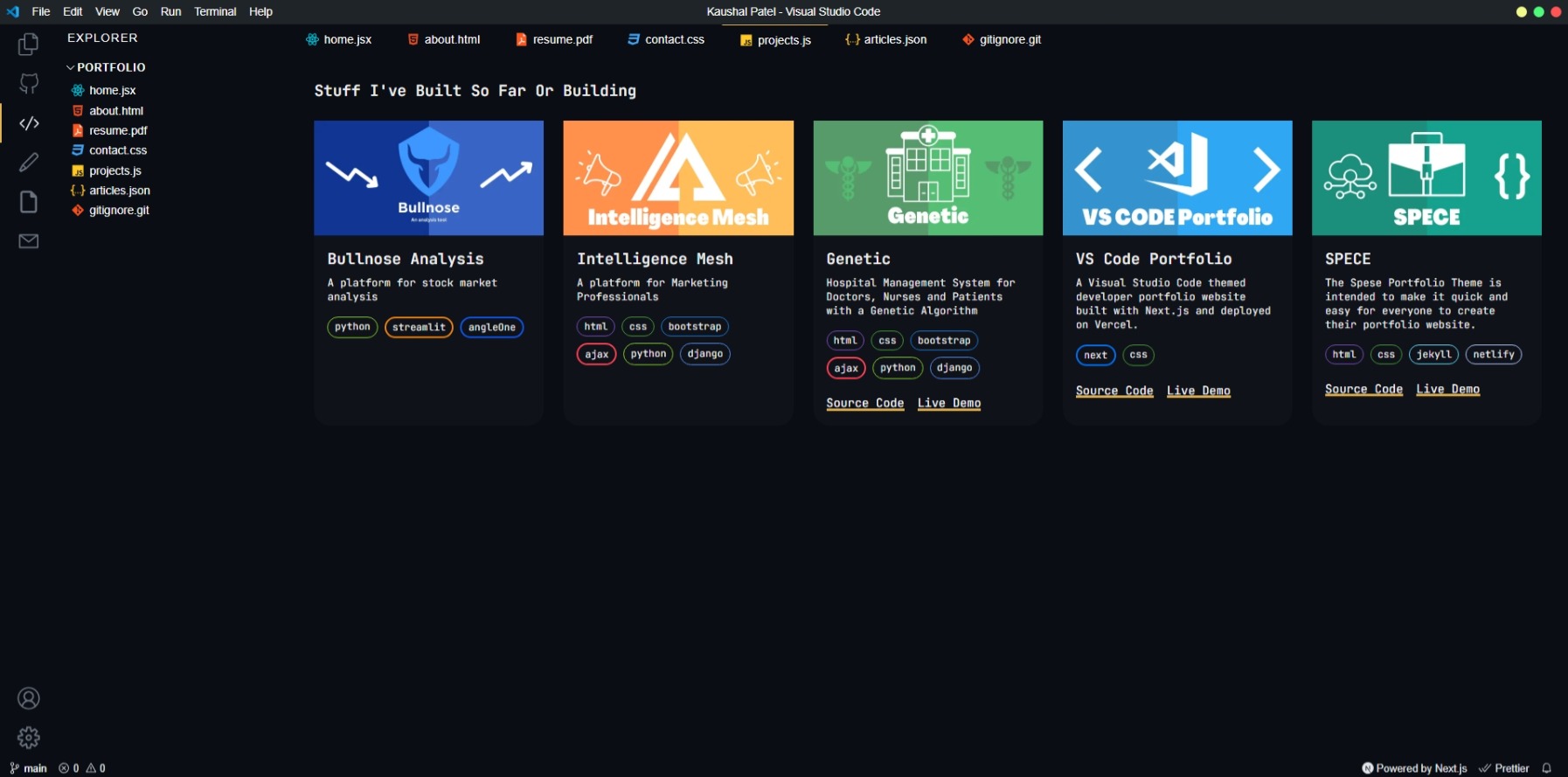The image size is (1568, 777).
Task: Open the pencil articles icon in sidebar
Action: coord(29,163)
